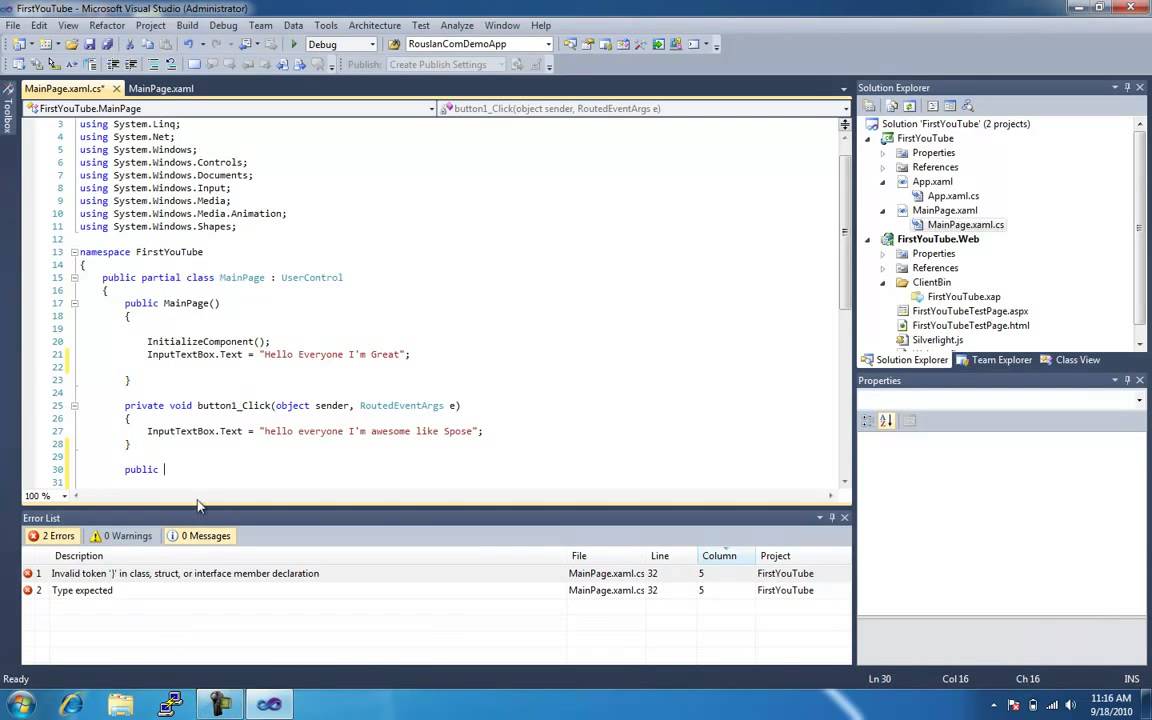Collapse the ClientBin folder
This screenshot has width=1152, height=720.
click(883, 283)
